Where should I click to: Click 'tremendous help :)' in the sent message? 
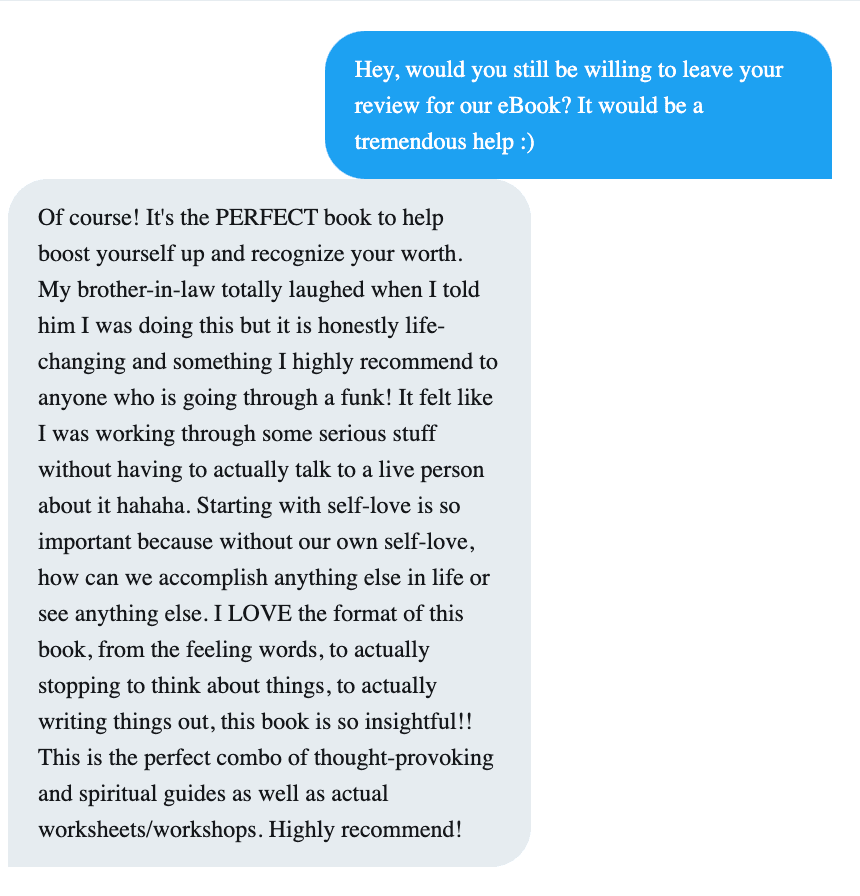(x=444, y=142)
